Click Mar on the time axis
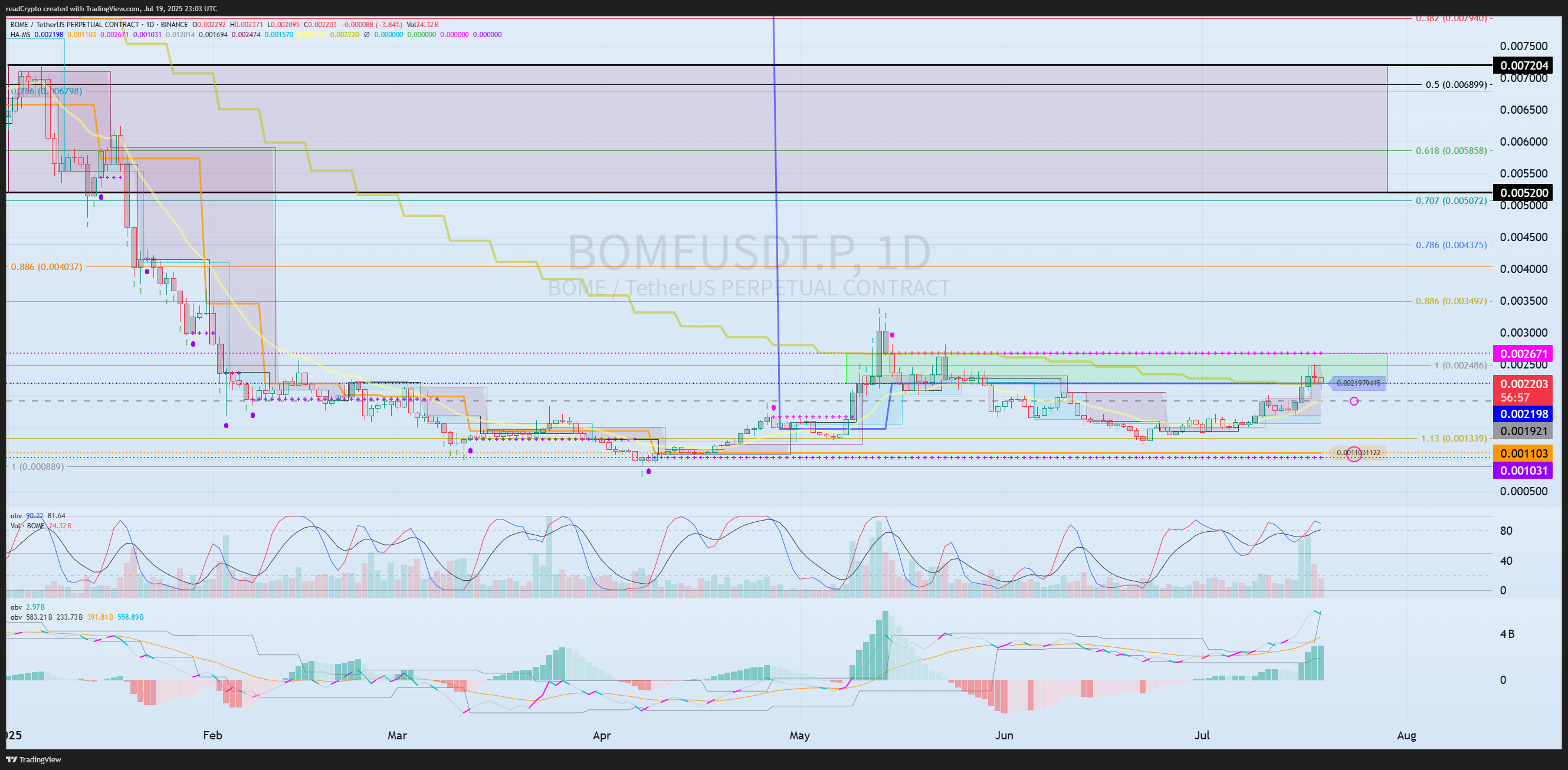Image resolution: width=1568 pixels, height=770 pixels. pos(398,735)
